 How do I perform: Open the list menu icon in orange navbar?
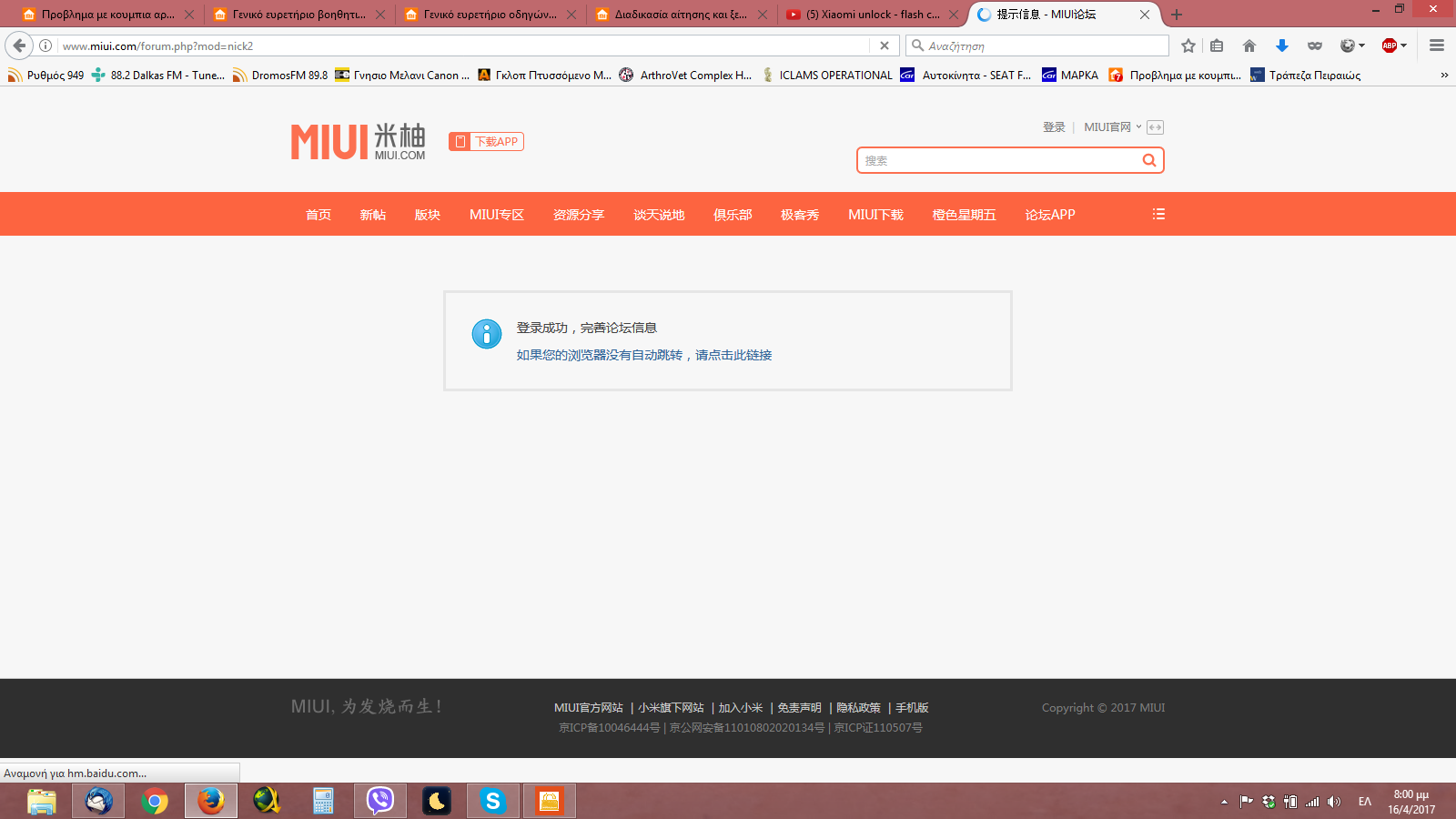click(1158, 215)
